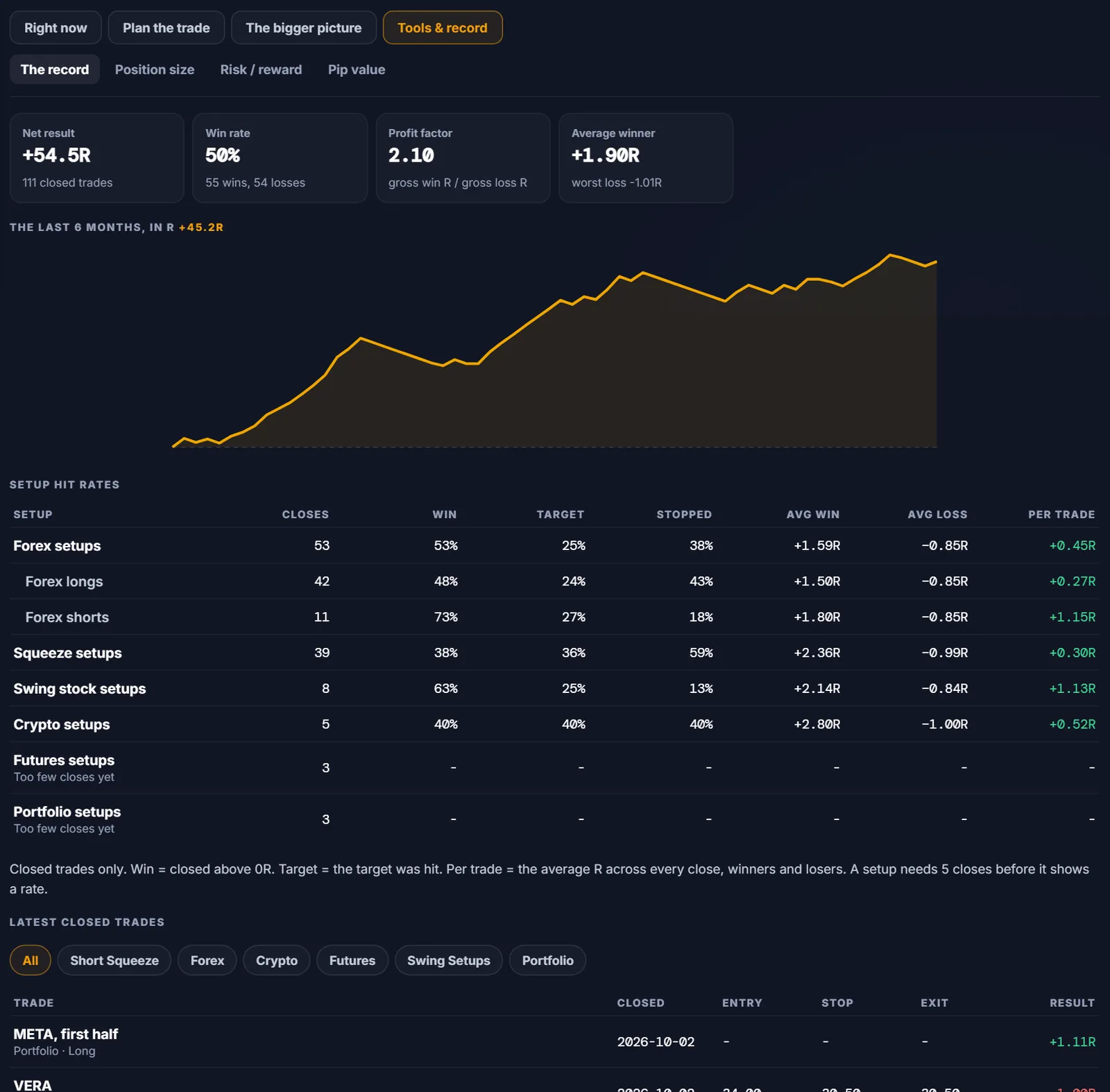Click the Profit factor 2.10 card
This screenshot has height=1092, width=1110.
[x=463, y=158]
